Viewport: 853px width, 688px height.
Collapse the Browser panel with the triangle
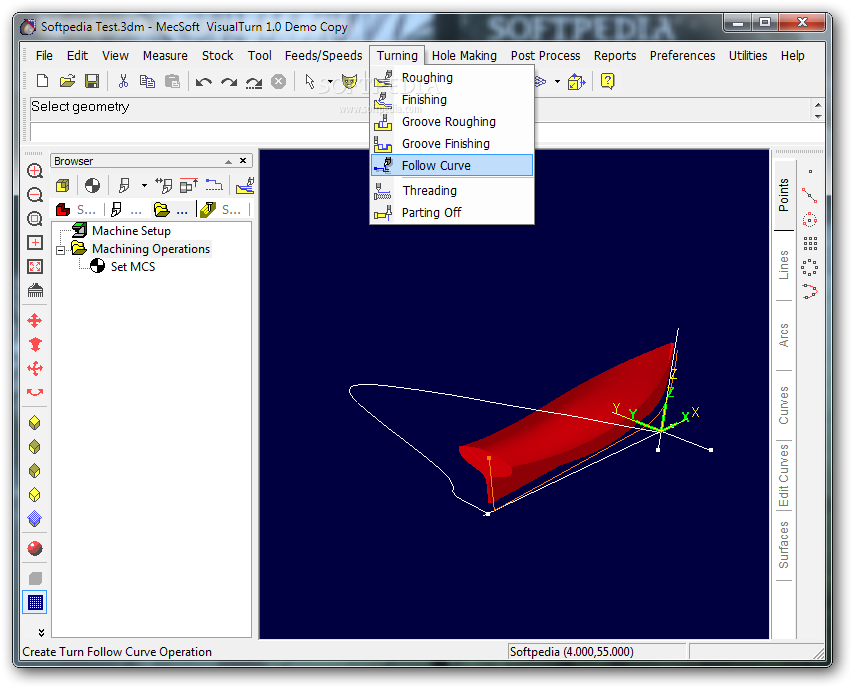point(228,162)
